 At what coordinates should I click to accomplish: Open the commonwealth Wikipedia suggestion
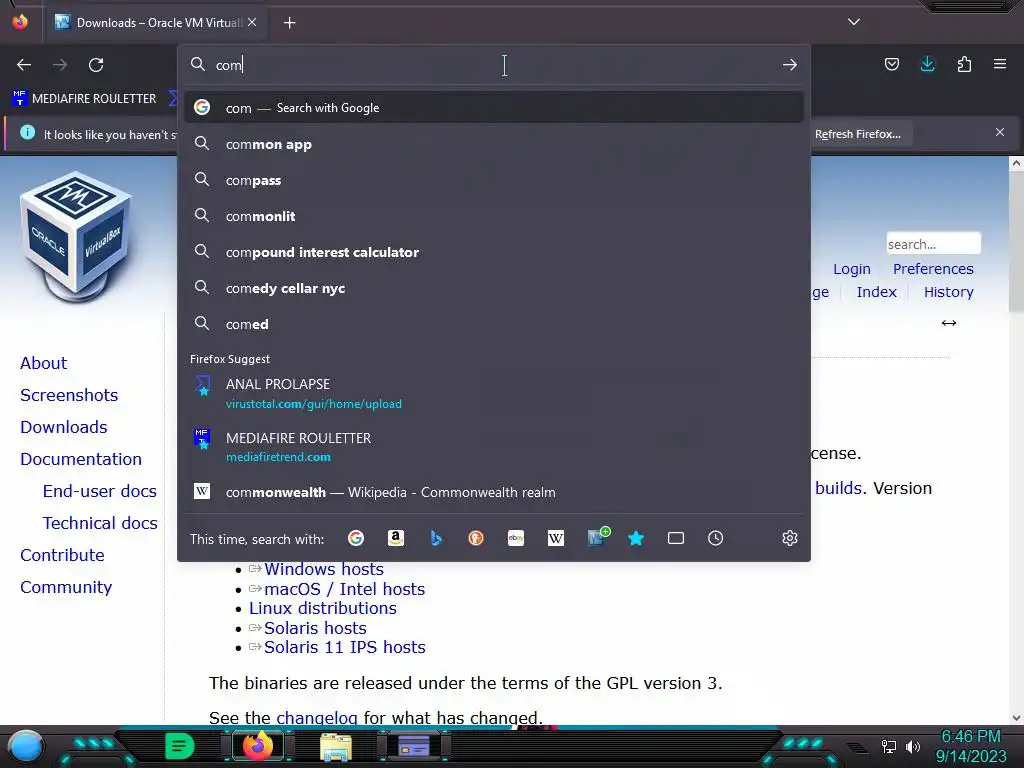coord(494,492)
